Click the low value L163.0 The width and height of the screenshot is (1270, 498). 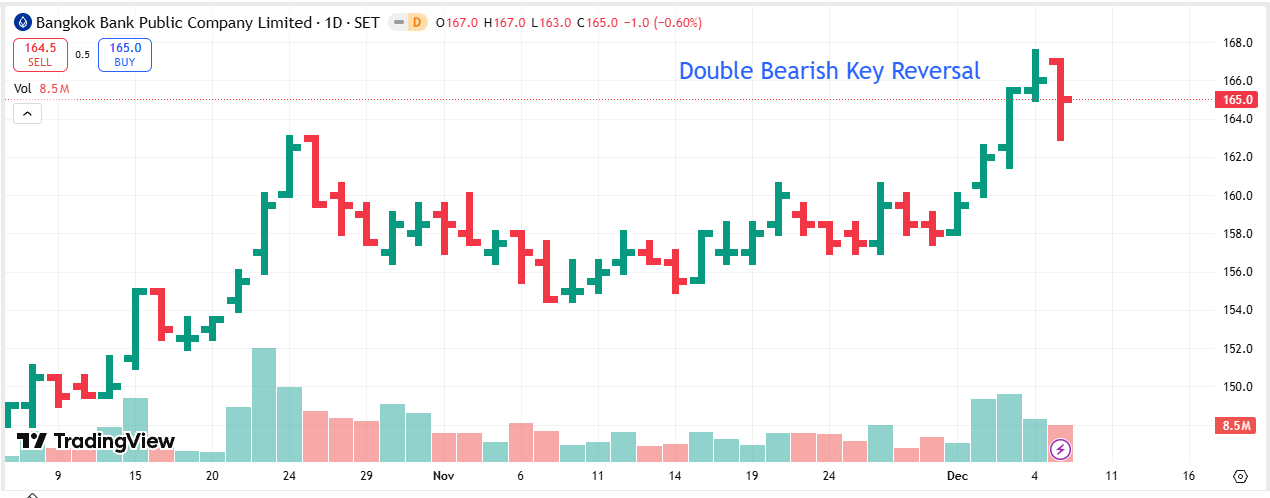(551, 22)
